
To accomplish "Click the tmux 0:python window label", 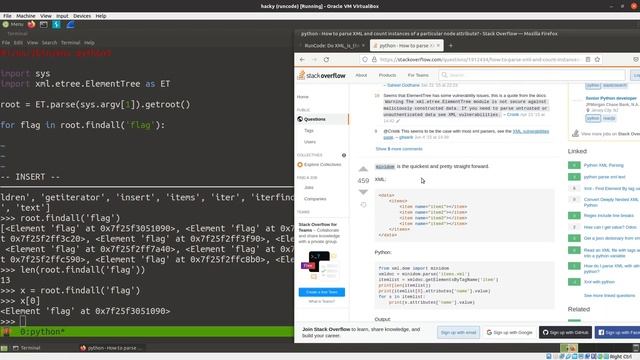I will point(42,332).
